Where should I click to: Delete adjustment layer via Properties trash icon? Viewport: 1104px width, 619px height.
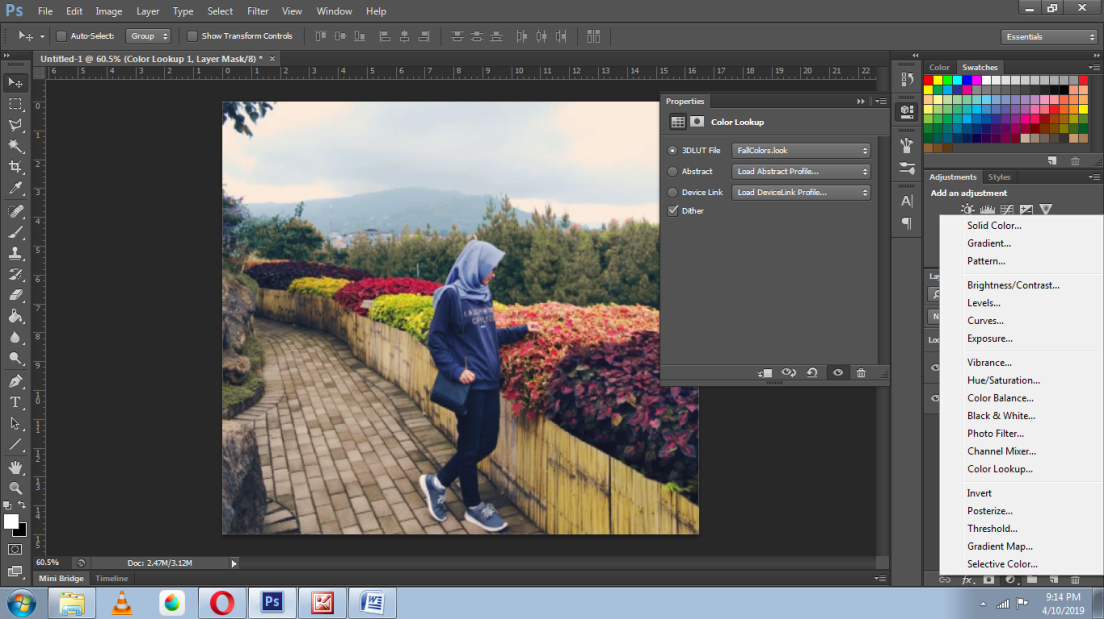point(861,373)
